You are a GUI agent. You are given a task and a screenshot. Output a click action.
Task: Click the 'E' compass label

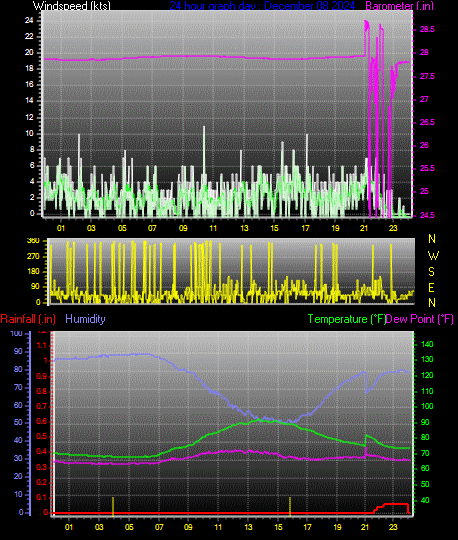point(431,287)
